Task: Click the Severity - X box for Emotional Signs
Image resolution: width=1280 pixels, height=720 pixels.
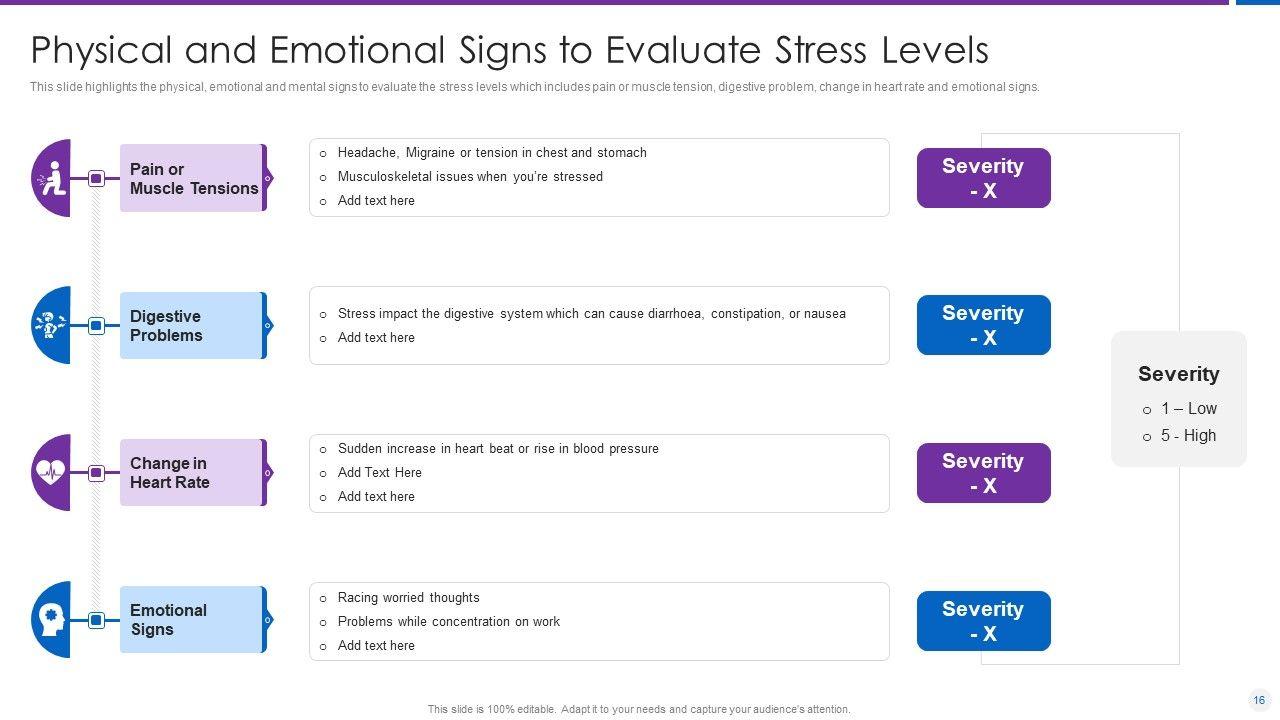Action: coord(983,621)
